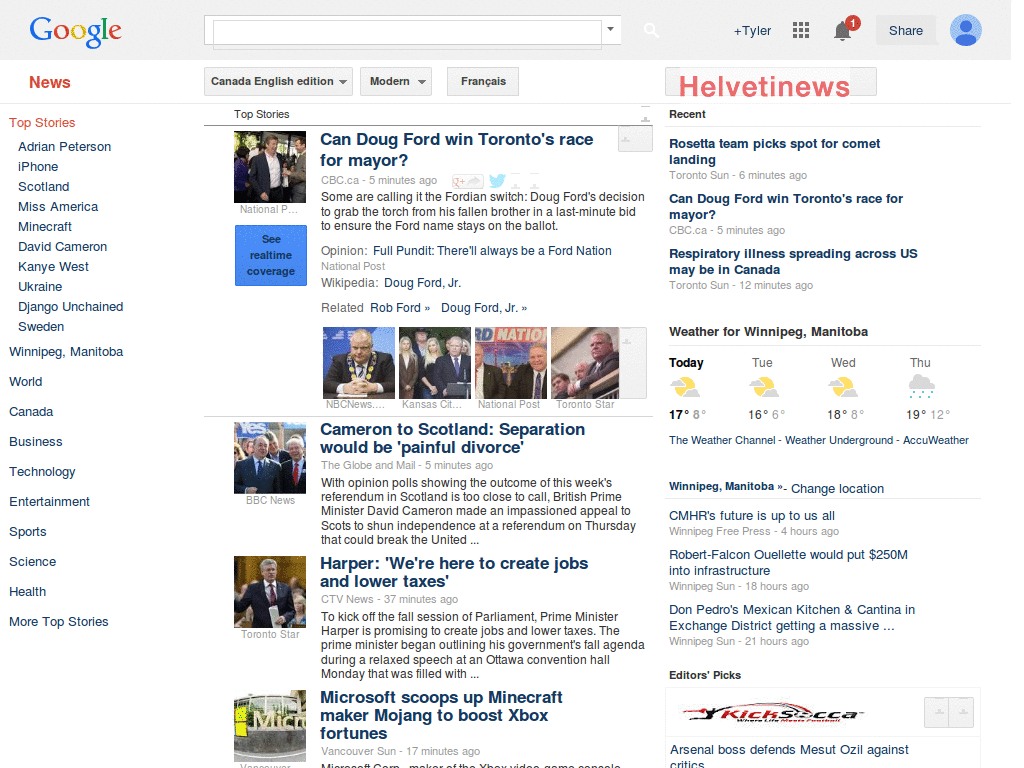Click Wednesday's weather icon
The image size is (1024, 768).
(842, 387)
